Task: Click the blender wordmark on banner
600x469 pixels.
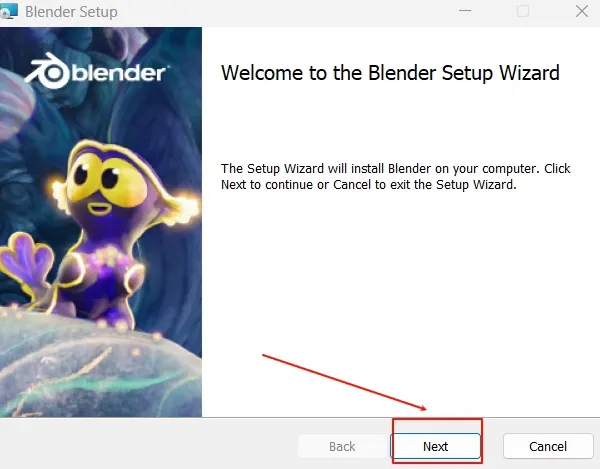Action: [x=119, y=72]
